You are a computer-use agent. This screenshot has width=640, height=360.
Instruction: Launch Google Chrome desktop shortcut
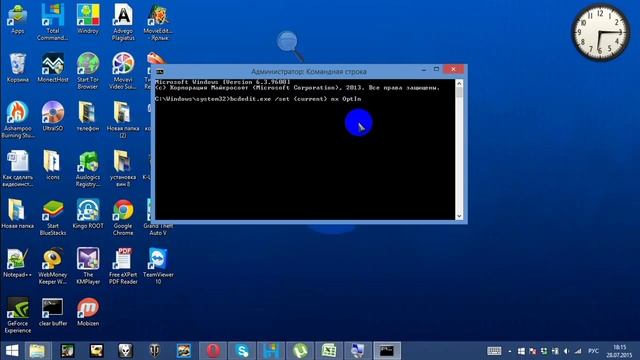123,217
